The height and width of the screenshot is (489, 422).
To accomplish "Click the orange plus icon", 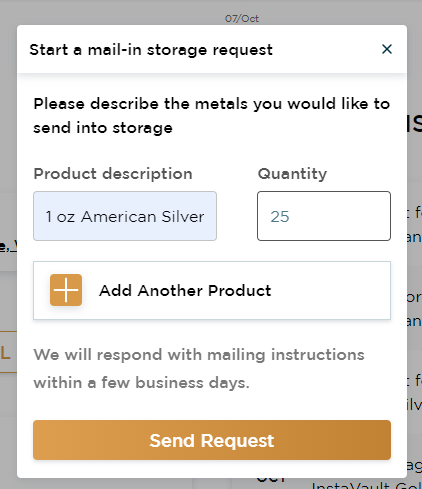I will 66,290.
